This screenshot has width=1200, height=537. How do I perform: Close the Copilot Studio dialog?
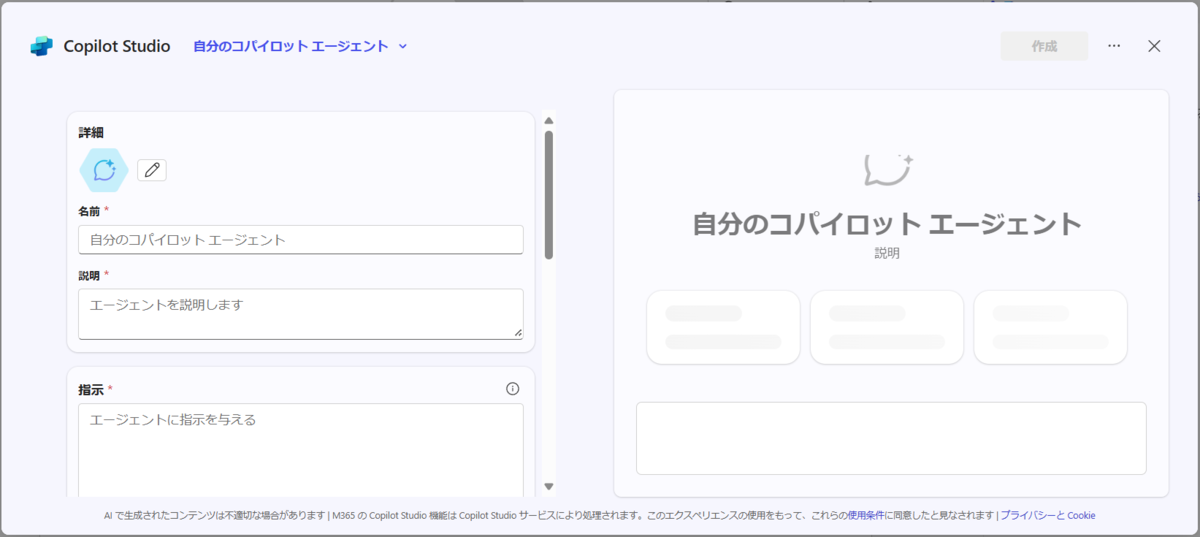click(1154, 46)
